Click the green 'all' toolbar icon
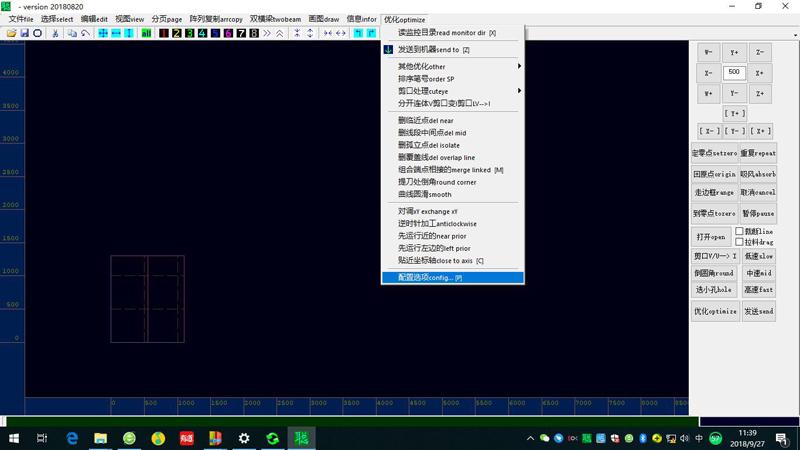The height and width of the screenshot is (450, 800). click(x=146, y=33)
